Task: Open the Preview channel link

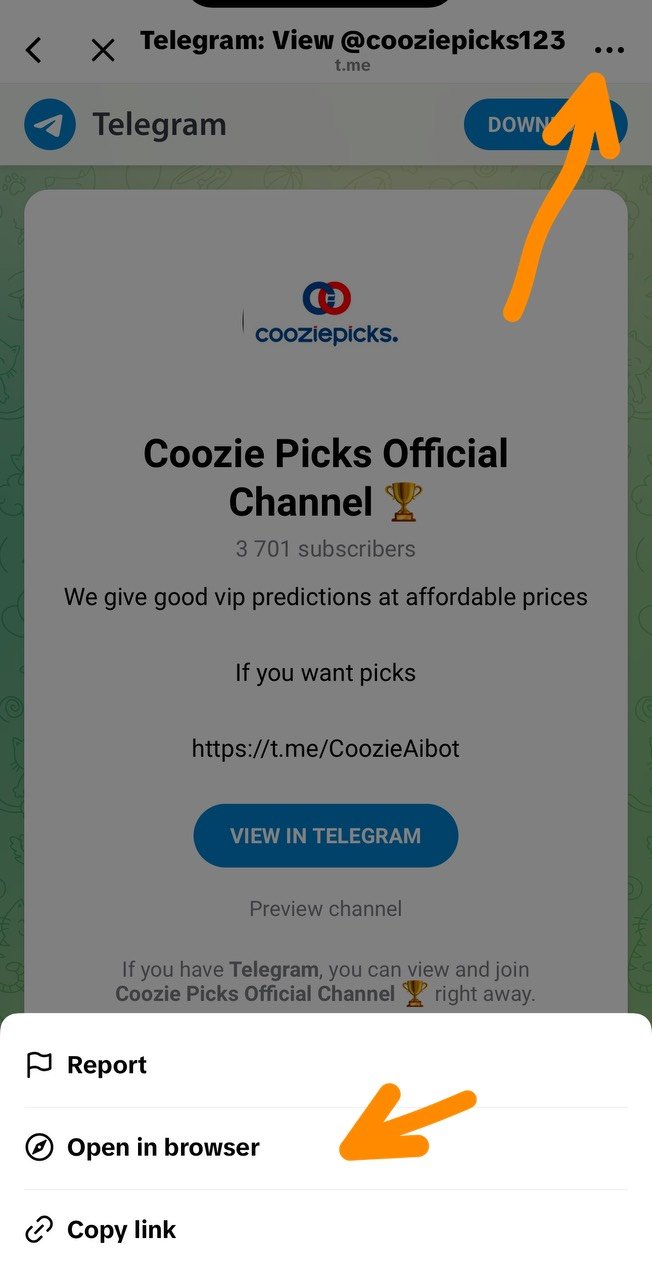Action: click(x=326, y=909)
